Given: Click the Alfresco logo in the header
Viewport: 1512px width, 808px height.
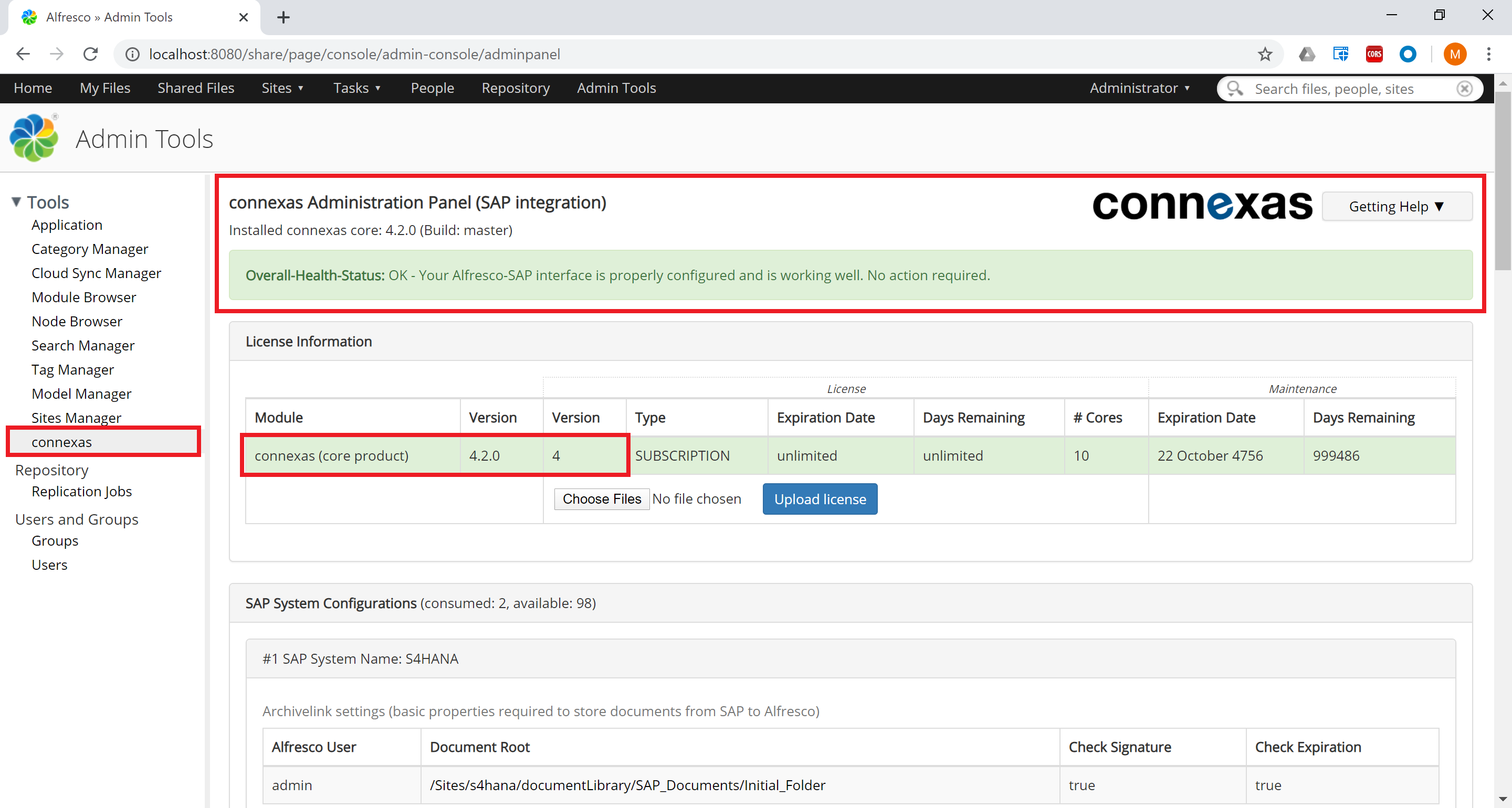Looking at the screenshot, I should 34,138.
